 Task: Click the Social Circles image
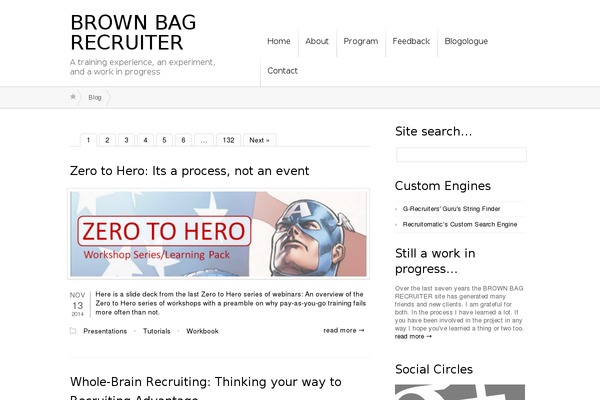[460, 392]
